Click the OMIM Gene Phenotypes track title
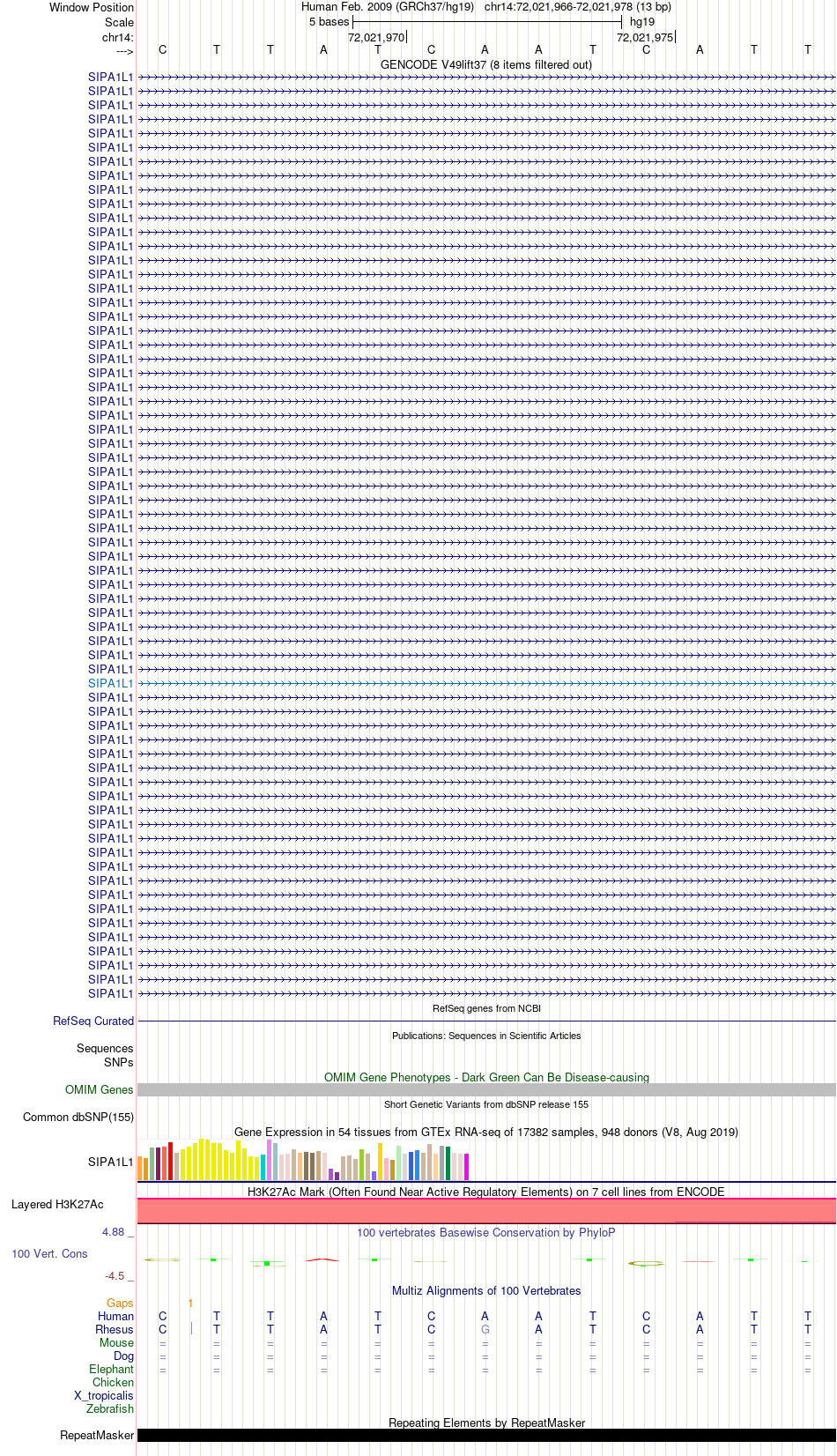 [486, 1077]
